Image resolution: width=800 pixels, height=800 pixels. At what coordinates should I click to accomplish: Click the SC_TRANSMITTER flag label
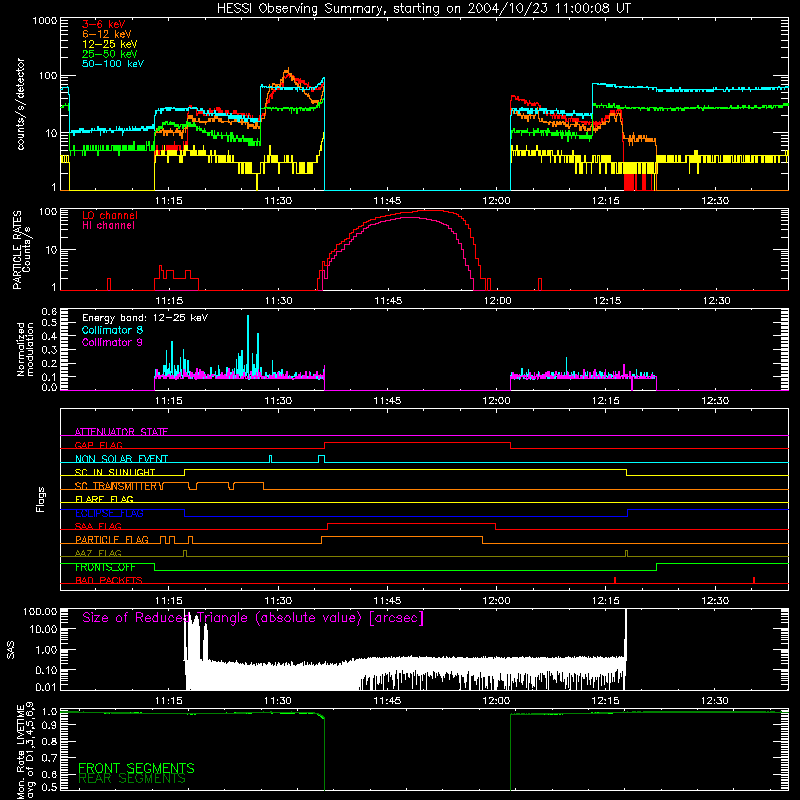click(x=118, y=486)
